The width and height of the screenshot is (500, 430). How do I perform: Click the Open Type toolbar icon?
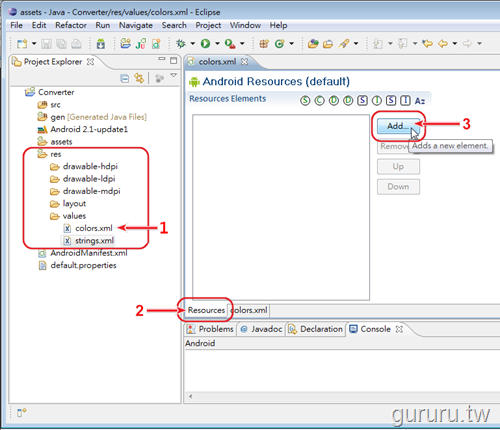coord(313,44)
